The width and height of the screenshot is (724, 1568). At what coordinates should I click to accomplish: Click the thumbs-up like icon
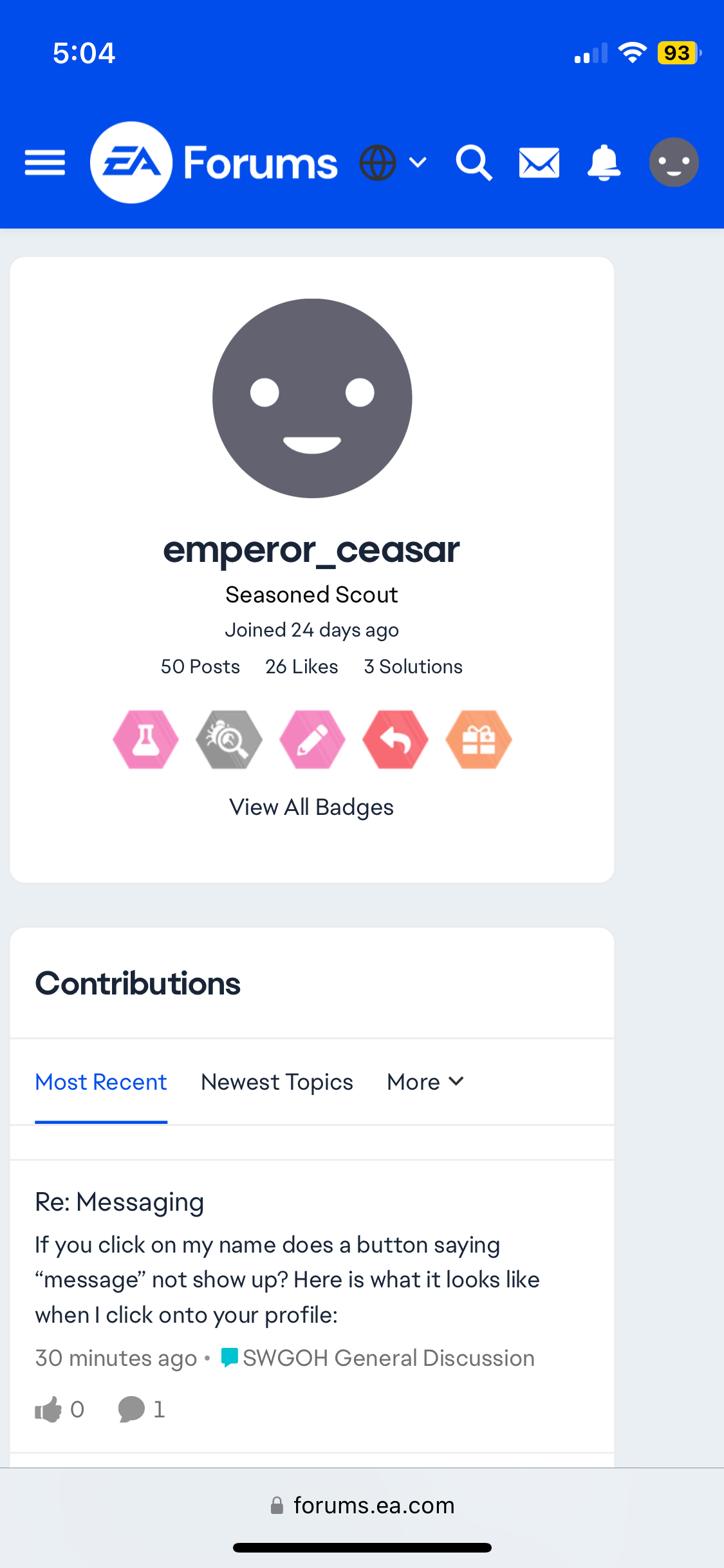coord(48,1409)
